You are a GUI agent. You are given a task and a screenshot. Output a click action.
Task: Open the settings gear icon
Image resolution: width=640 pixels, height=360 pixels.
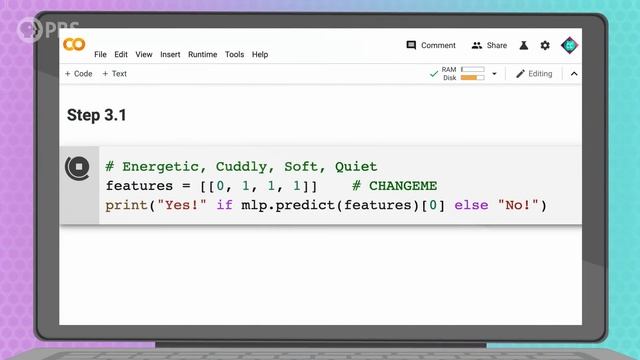click(x=545, y=45)
